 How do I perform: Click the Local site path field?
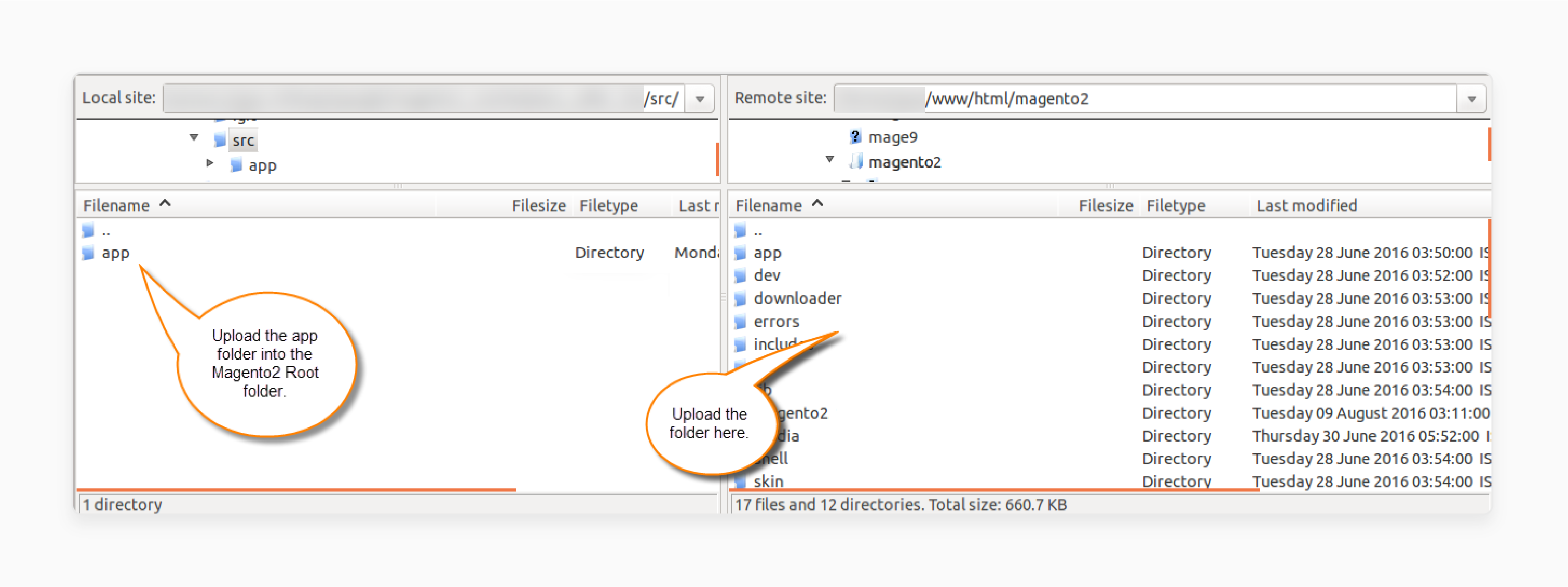click(x=424, y=99)
